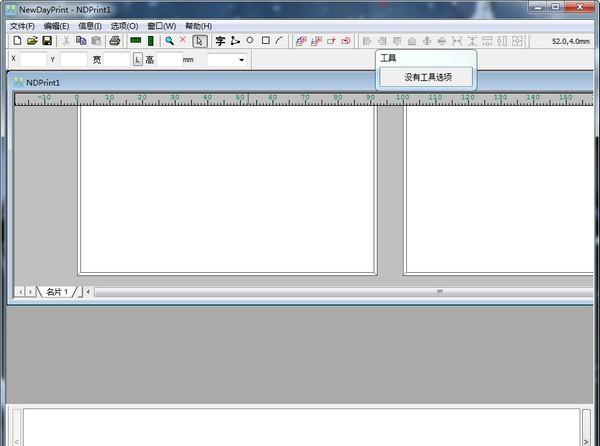Click the align bottom edges icon
This screenshot has width=600, height=446.
point(412,41)
